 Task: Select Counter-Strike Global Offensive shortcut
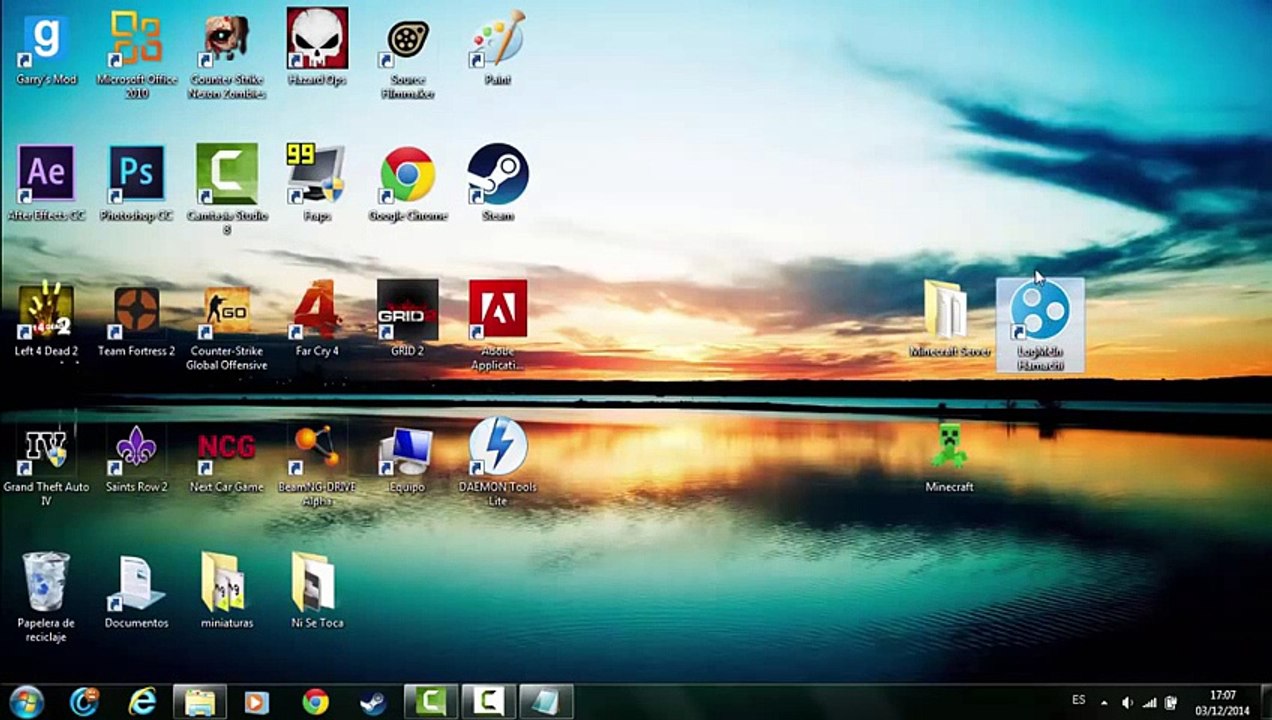(227, 311)
